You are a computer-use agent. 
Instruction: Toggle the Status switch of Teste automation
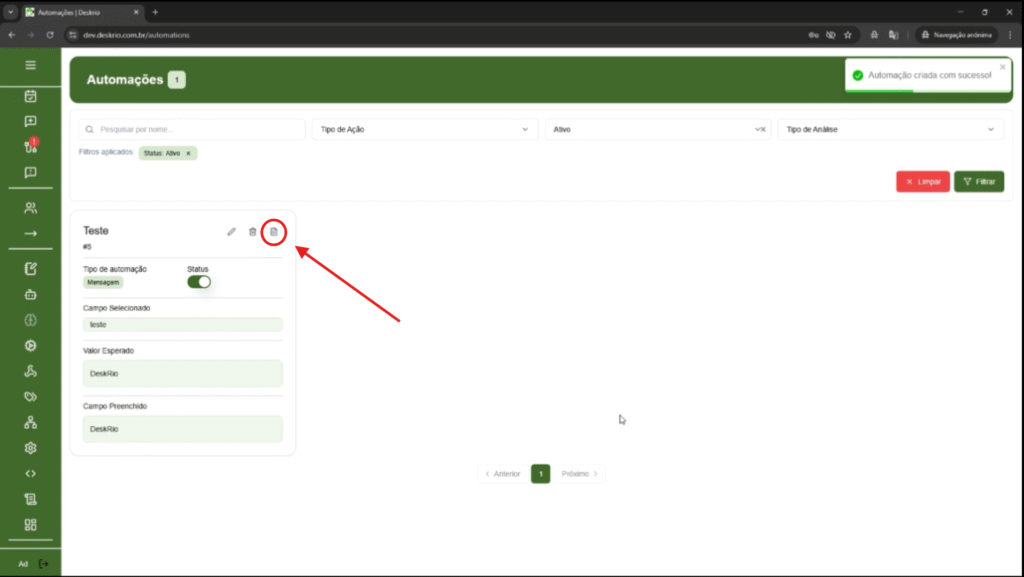[x=199, y=282]
